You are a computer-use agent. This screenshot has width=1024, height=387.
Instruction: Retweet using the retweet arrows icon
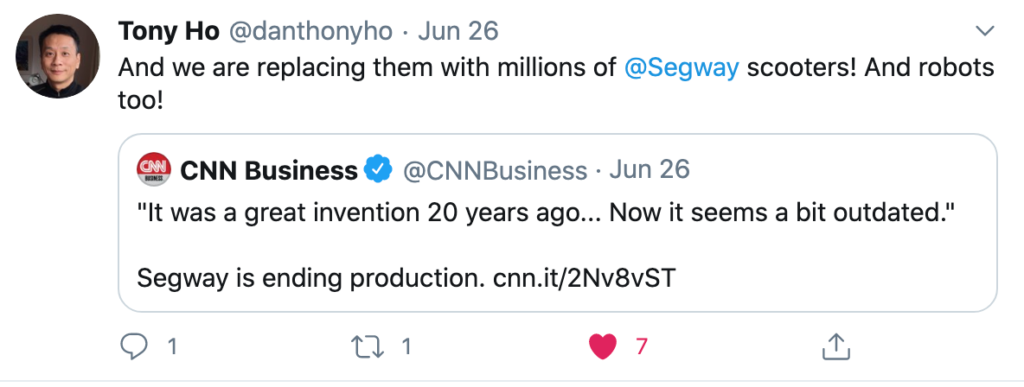click(x=367, y=347)
